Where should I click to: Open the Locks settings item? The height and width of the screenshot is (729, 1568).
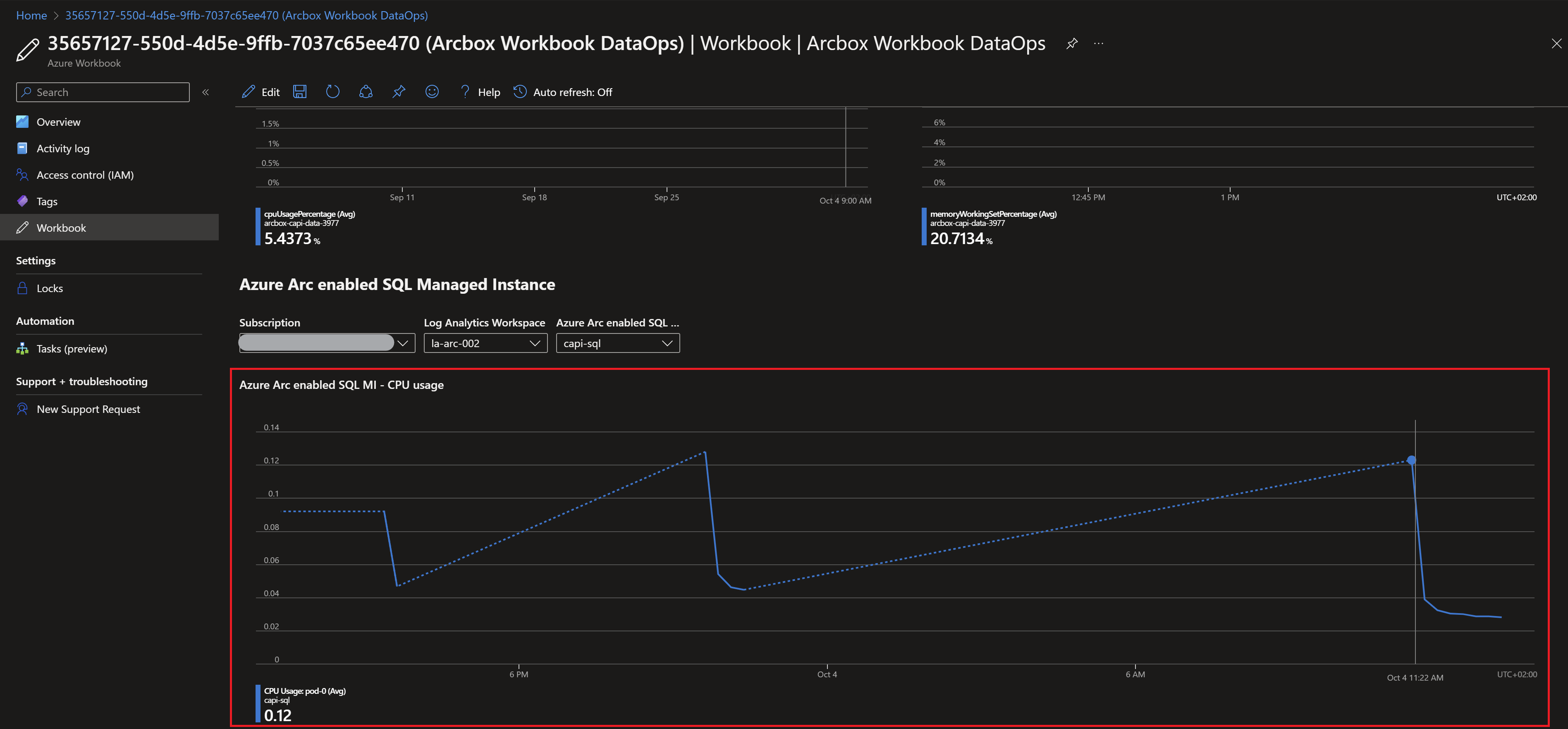[49, 289]
